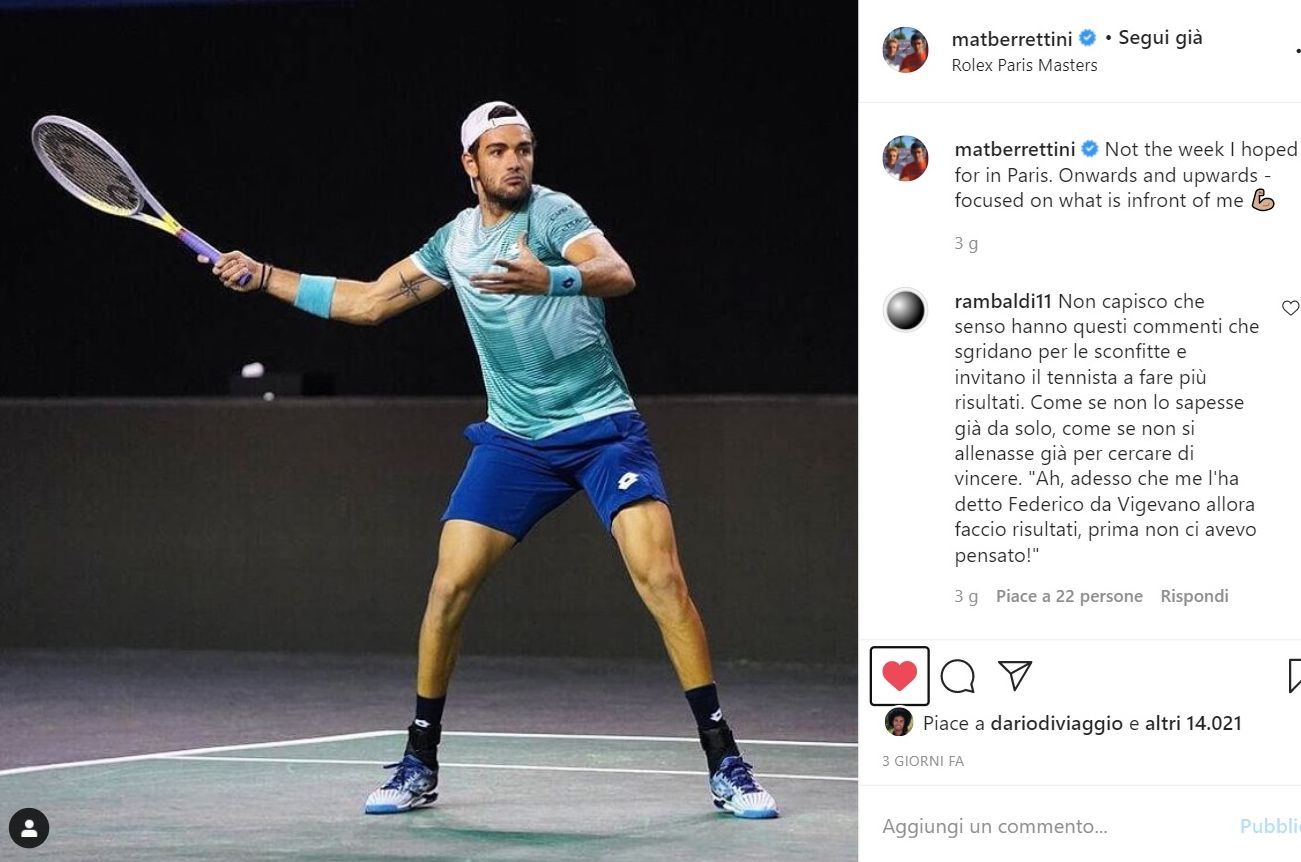Image resolution: width=1301 pixels, height=862 pixels.
Task: View who liked: Piace a 22 persone
Action: coord(1069,596)
